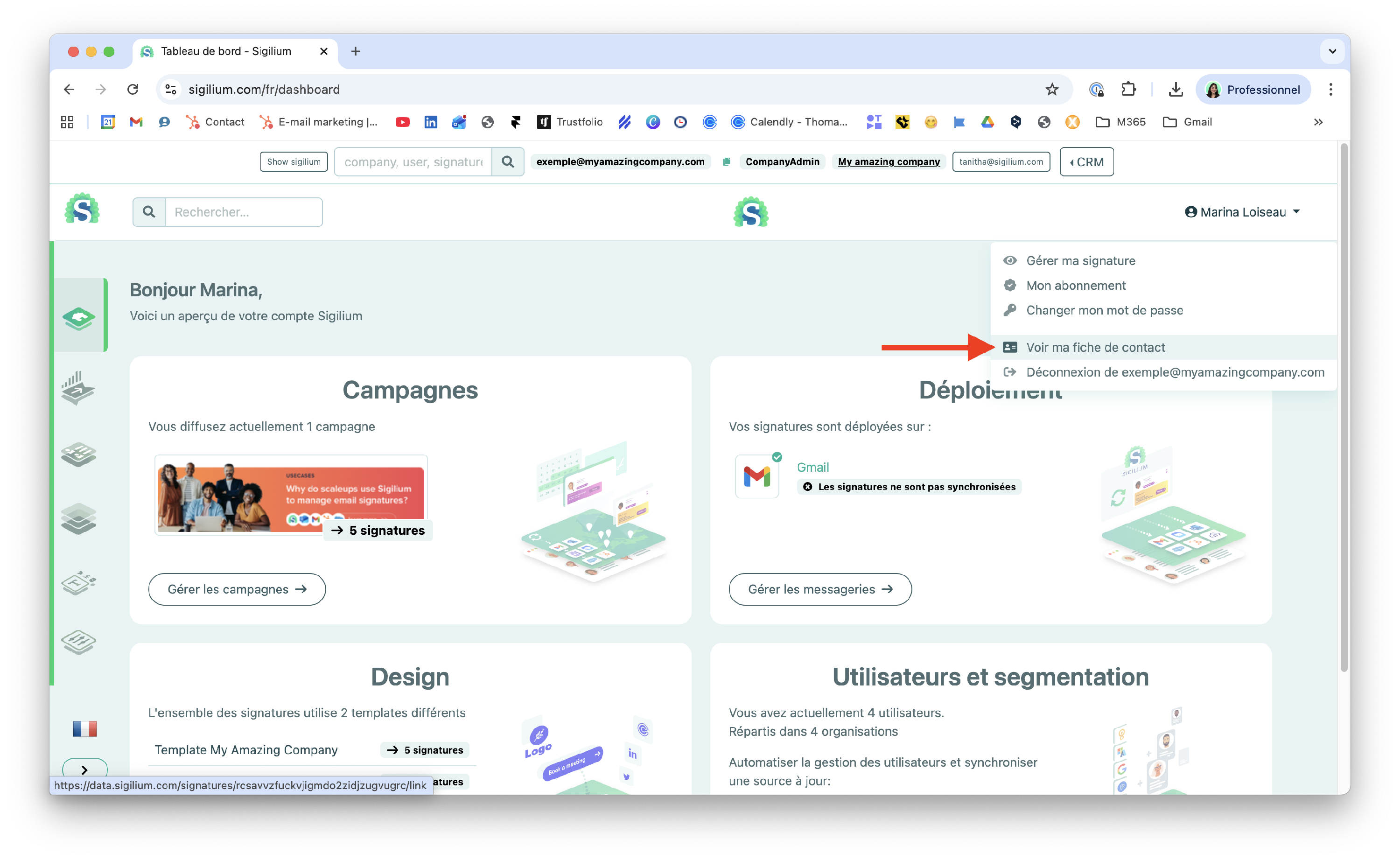Screen dimensions: 1400x860
Task: Click the French flag language selector
Action: [x=85, y=728]
